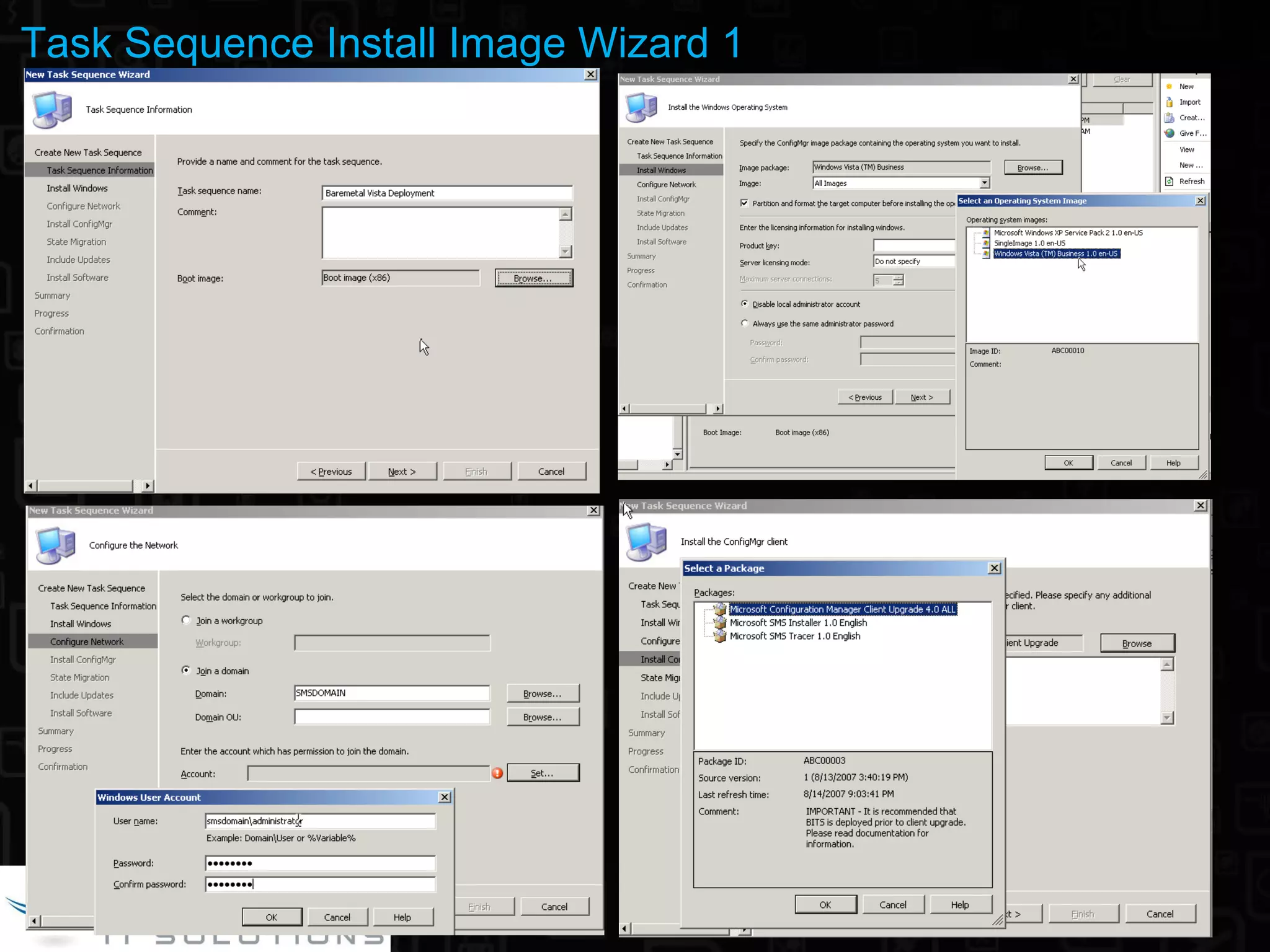Click computer icon in Install Windows Operating System wizard
Screen dimensions: 1270x952
641,107
